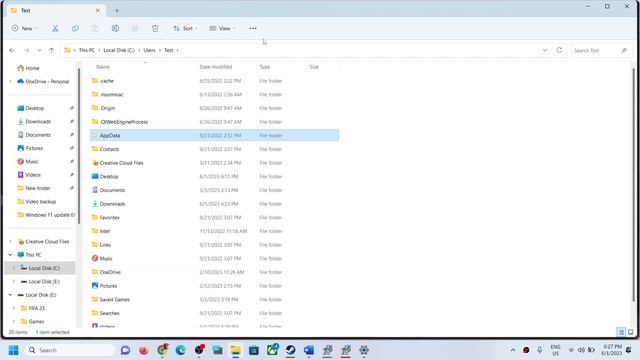Image resolution: width=640 pixels, height=360 pixels.
Task: Switch to Details view at bottom right
Action: (x=621, y=332)
